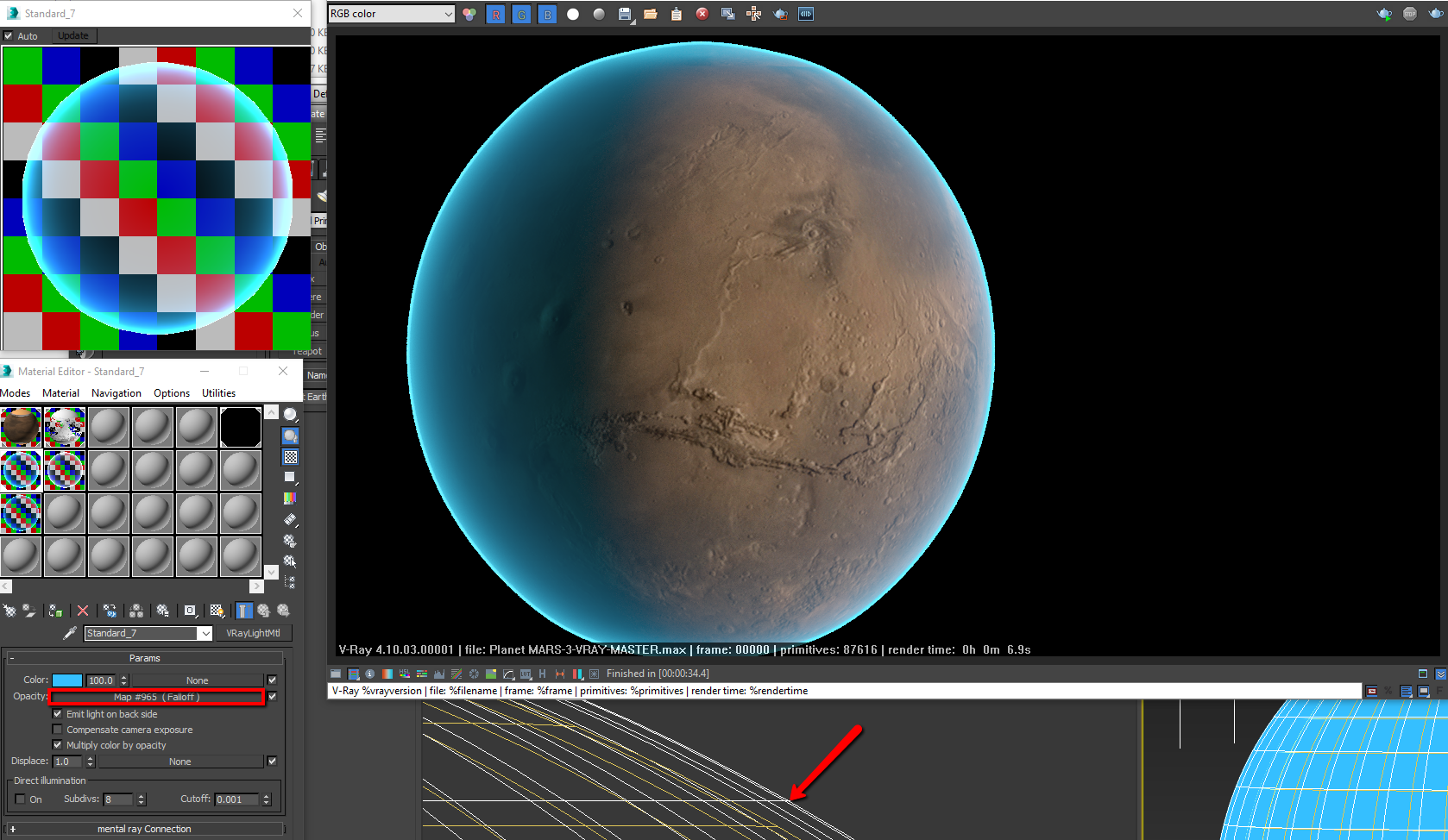Put material to library

pos(163,611)
